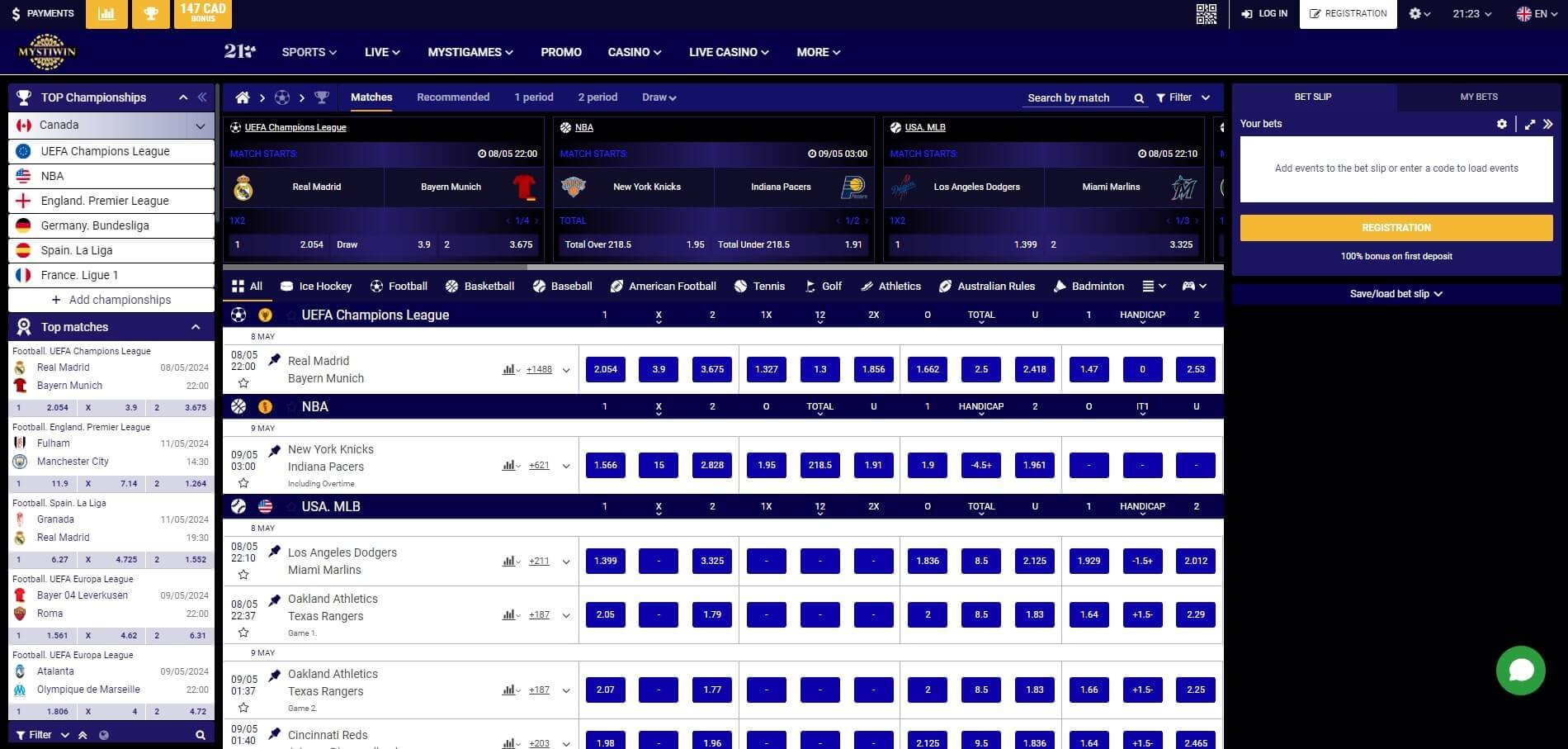The height and width of the screenshot is (749, 1568).
Task: Open bet slip settings gear
Action: tap(1502, 124)
